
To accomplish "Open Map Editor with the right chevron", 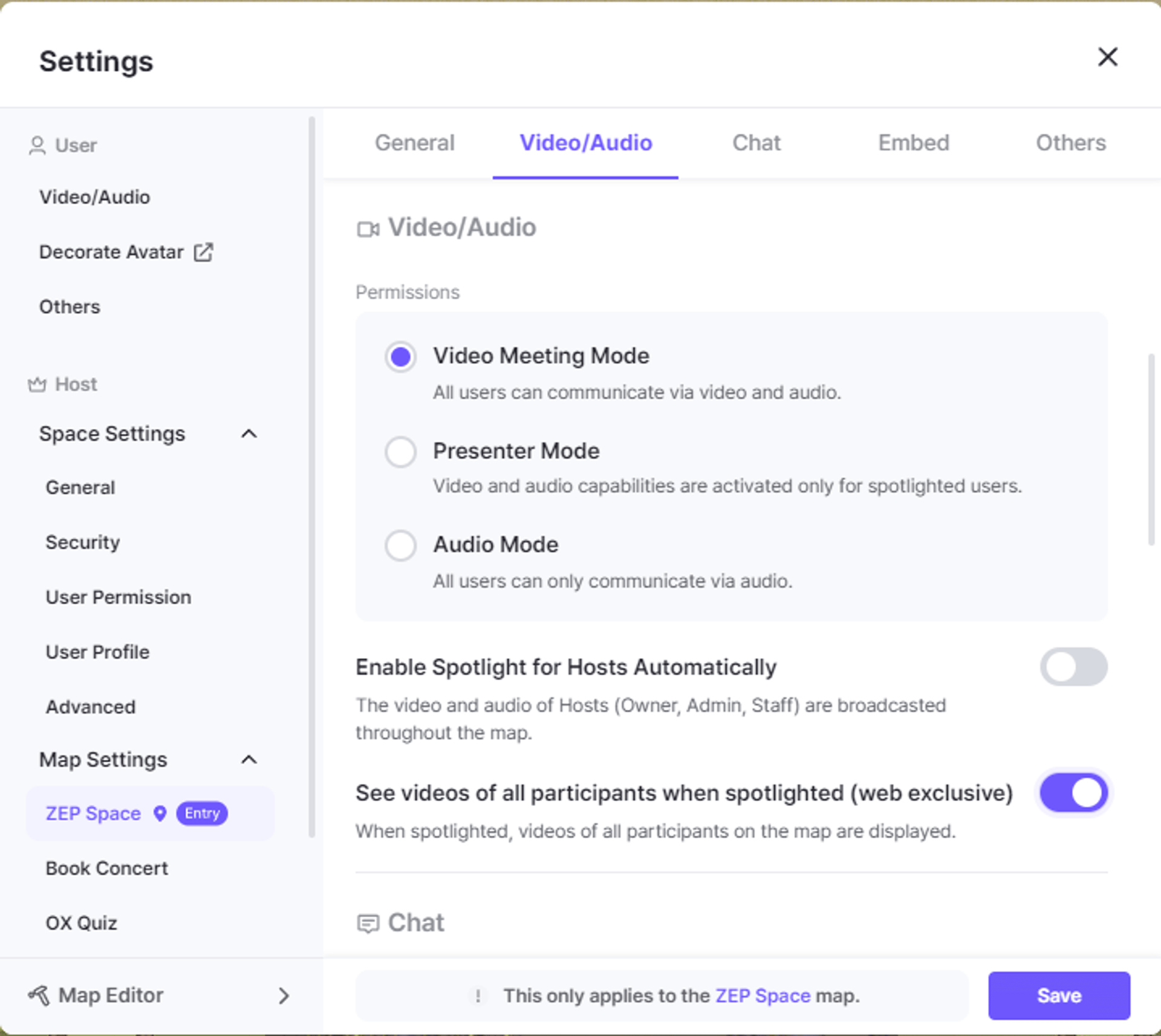I will (284, 995).
